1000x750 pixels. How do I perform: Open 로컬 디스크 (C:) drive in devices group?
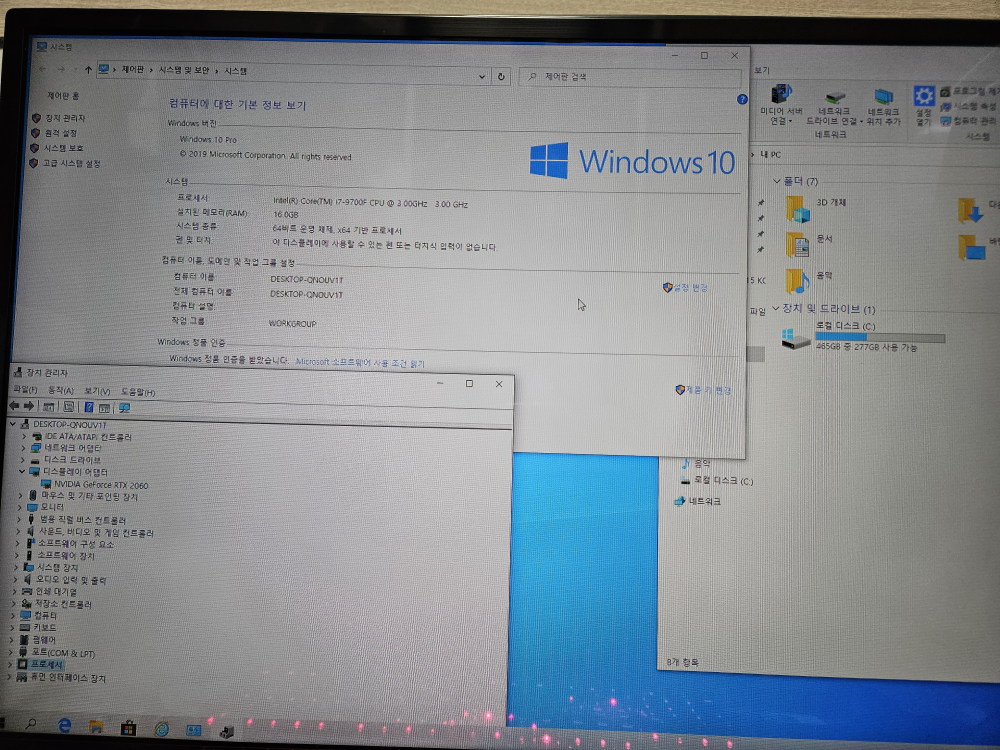[x=863, y=335]
